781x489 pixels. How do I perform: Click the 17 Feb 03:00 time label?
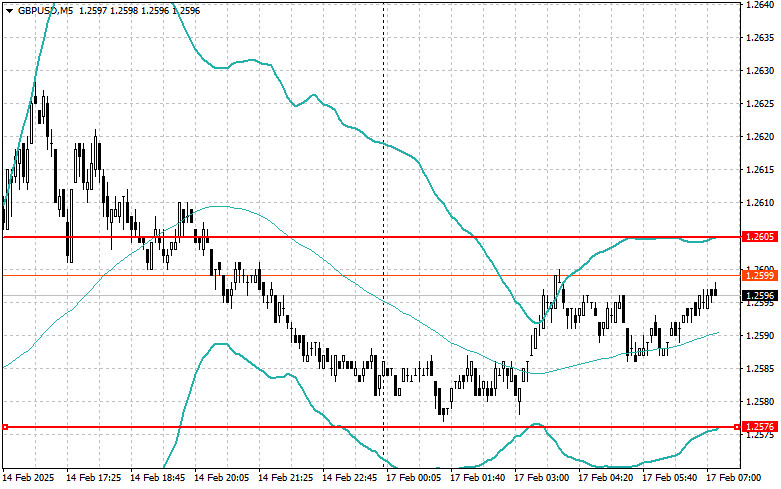[541, 478]
